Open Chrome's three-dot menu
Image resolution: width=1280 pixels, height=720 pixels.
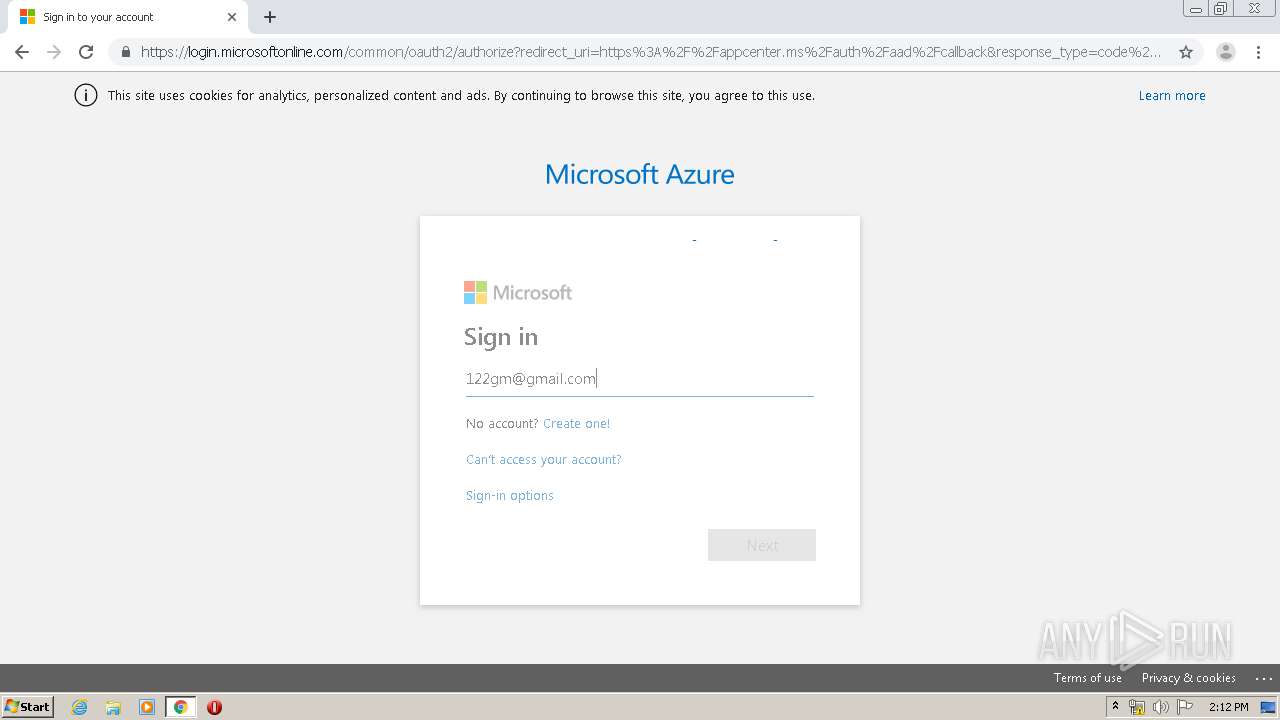(1258, 52)
